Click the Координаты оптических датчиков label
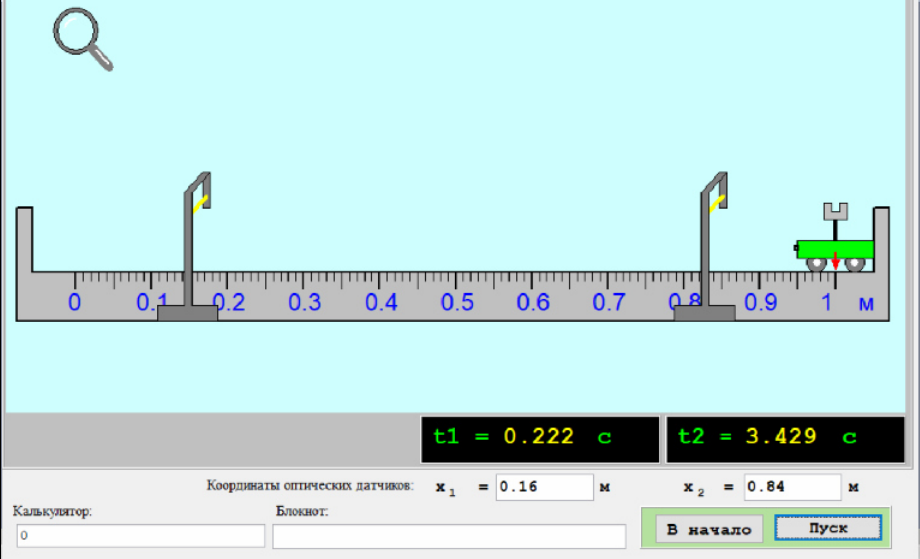The width and height of the screenshot is (920, 559). 310,486
